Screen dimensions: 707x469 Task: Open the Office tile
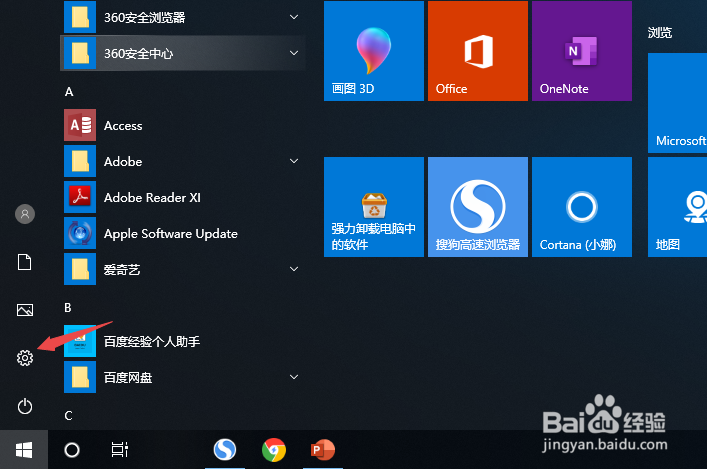pos(477,51)
